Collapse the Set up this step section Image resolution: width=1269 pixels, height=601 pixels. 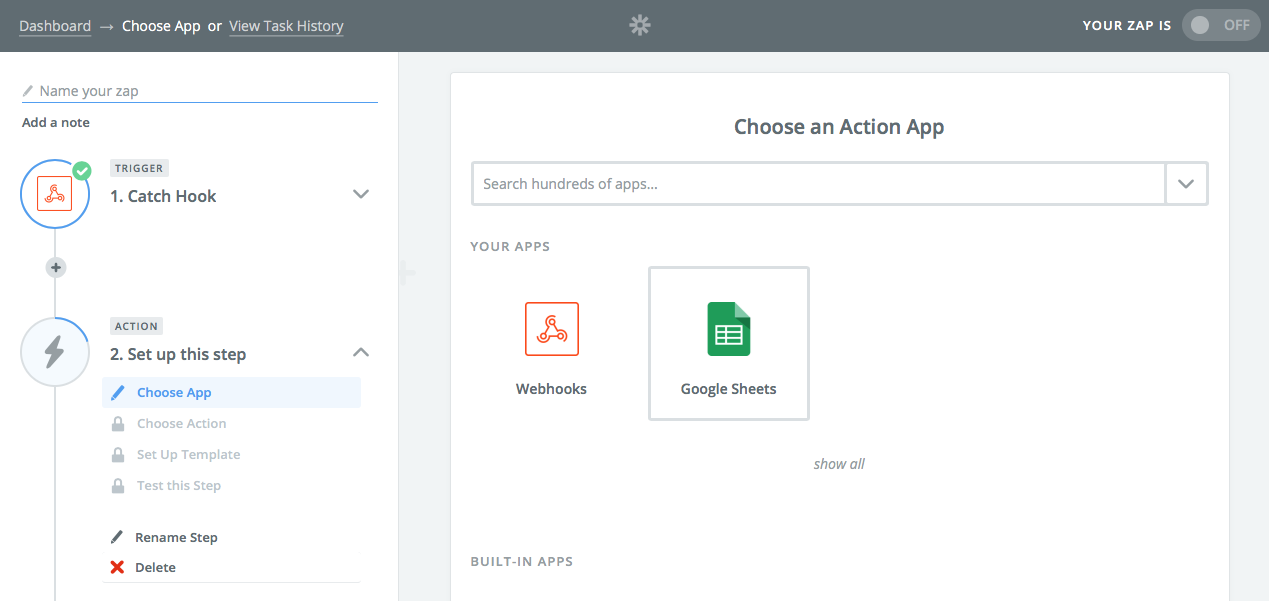[362, 352]
